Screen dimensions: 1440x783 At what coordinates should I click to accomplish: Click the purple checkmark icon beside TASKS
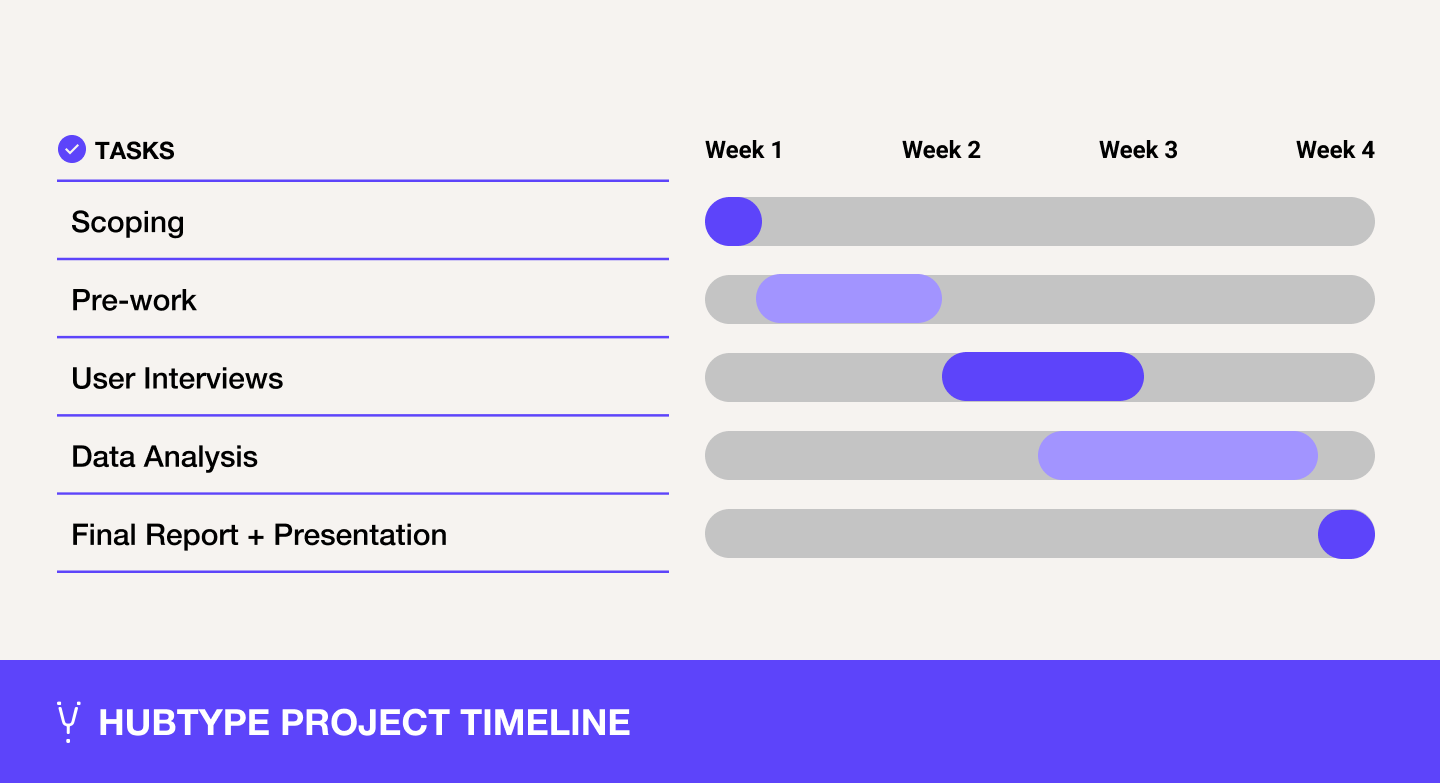pos(72,150)
